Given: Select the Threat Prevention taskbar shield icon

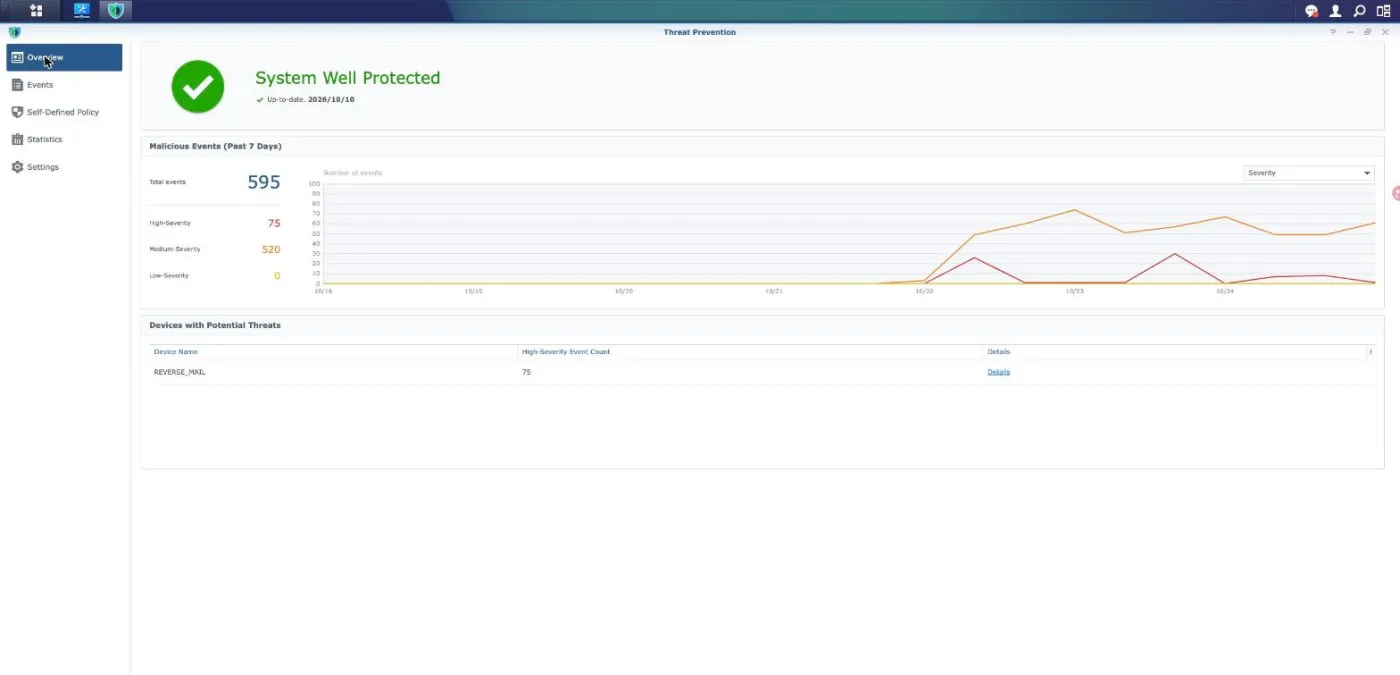Looking at the screenshot, I should click(x=117, y=11).
